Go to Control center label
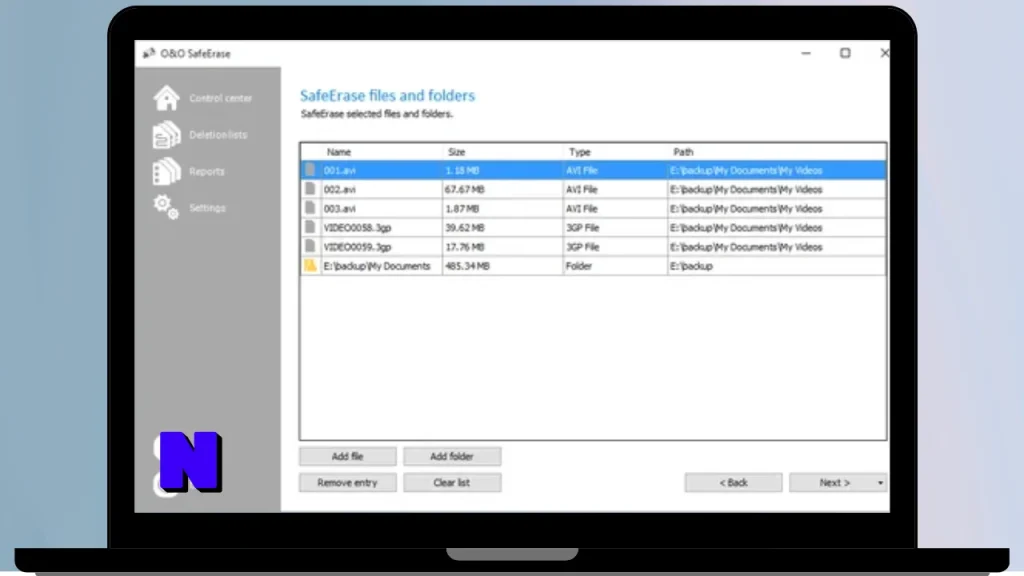1024x576 pixels. coord(221,98)
